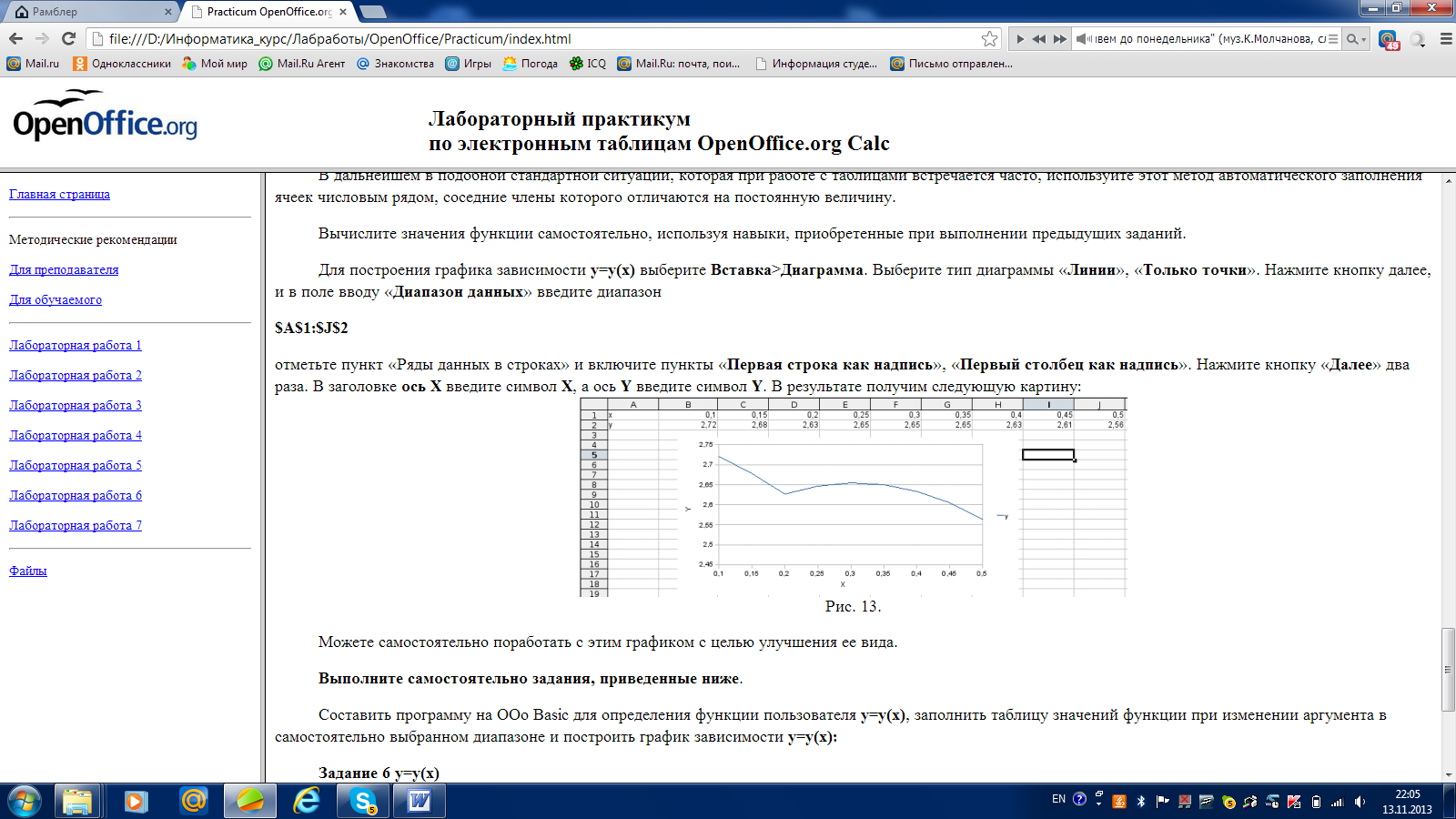Open the Информация студе... bookmark
The height and width of the screenshot is (819, 1456).
point(816,64)
